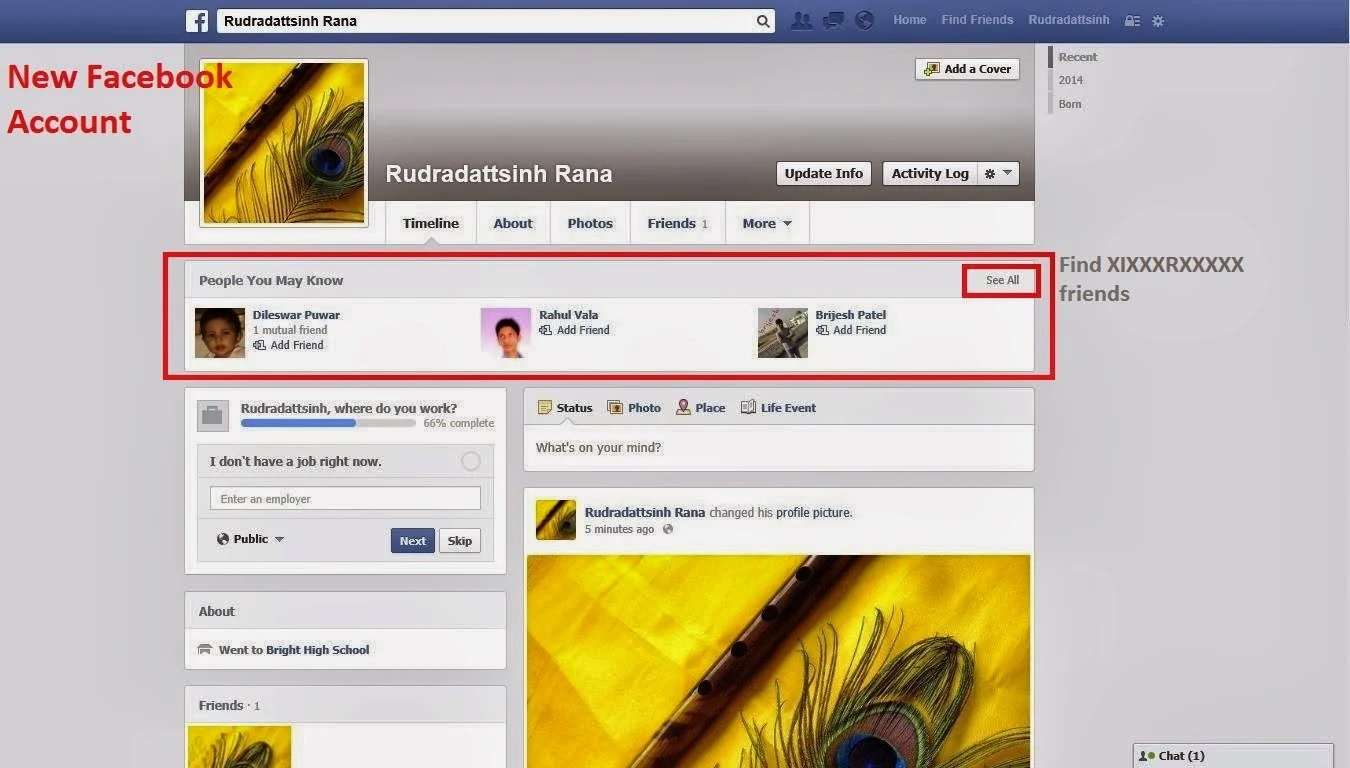Open Rahul Vala's profile photo

tap(506, 333)
